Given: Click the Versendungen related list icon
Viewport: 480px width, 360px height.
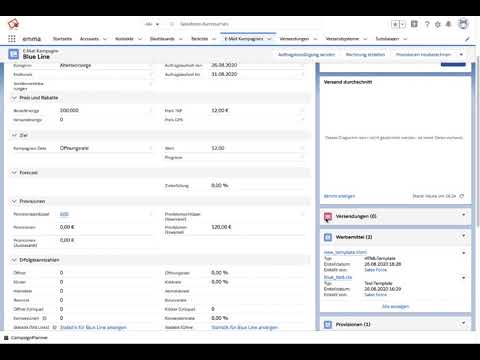Looking at the screenshot, I should click(x=328, y=217).
